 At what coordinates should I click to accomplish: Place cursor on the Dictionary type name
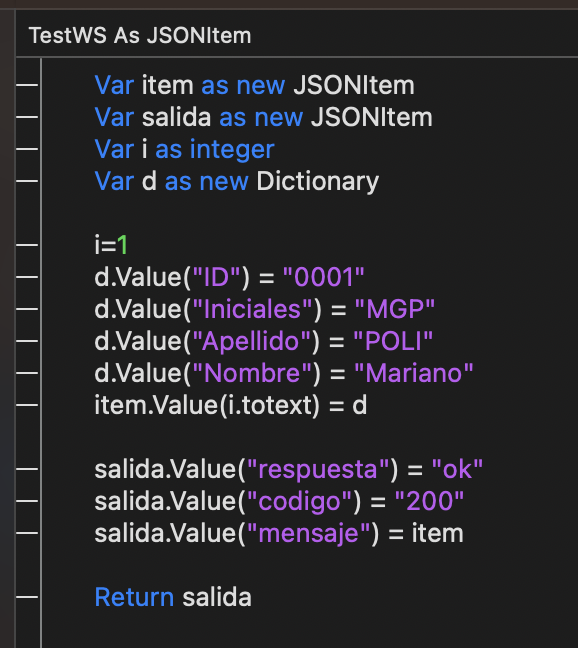pos(317,181)
